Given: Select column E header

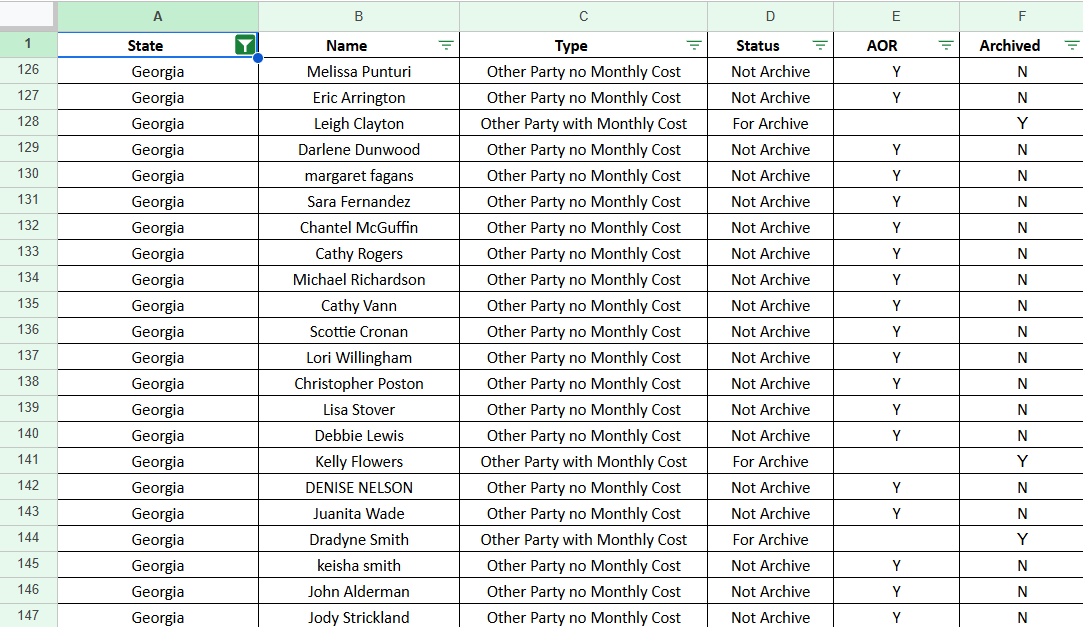Looking at the screenshot, I should pos(896,17).
